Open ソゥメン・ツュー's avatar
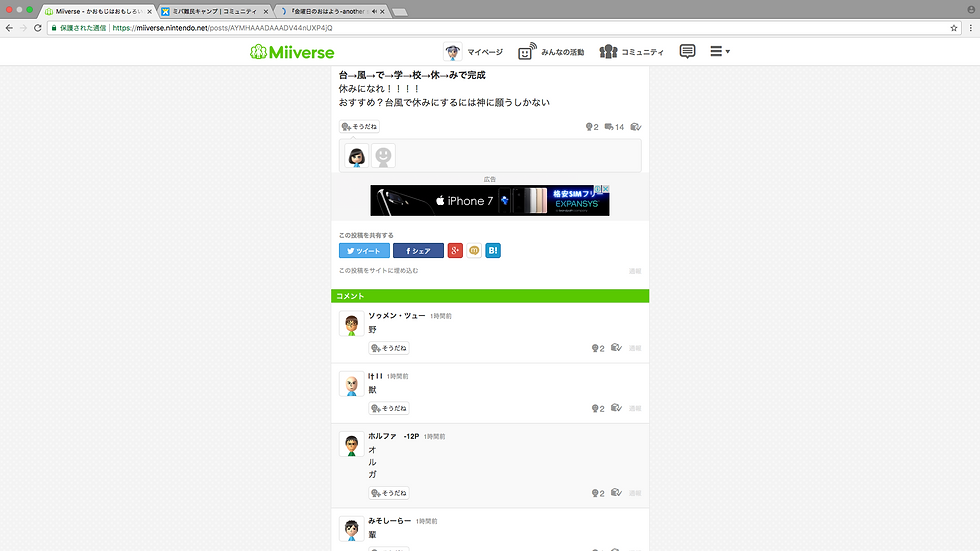980x551 pixels. 351,324
